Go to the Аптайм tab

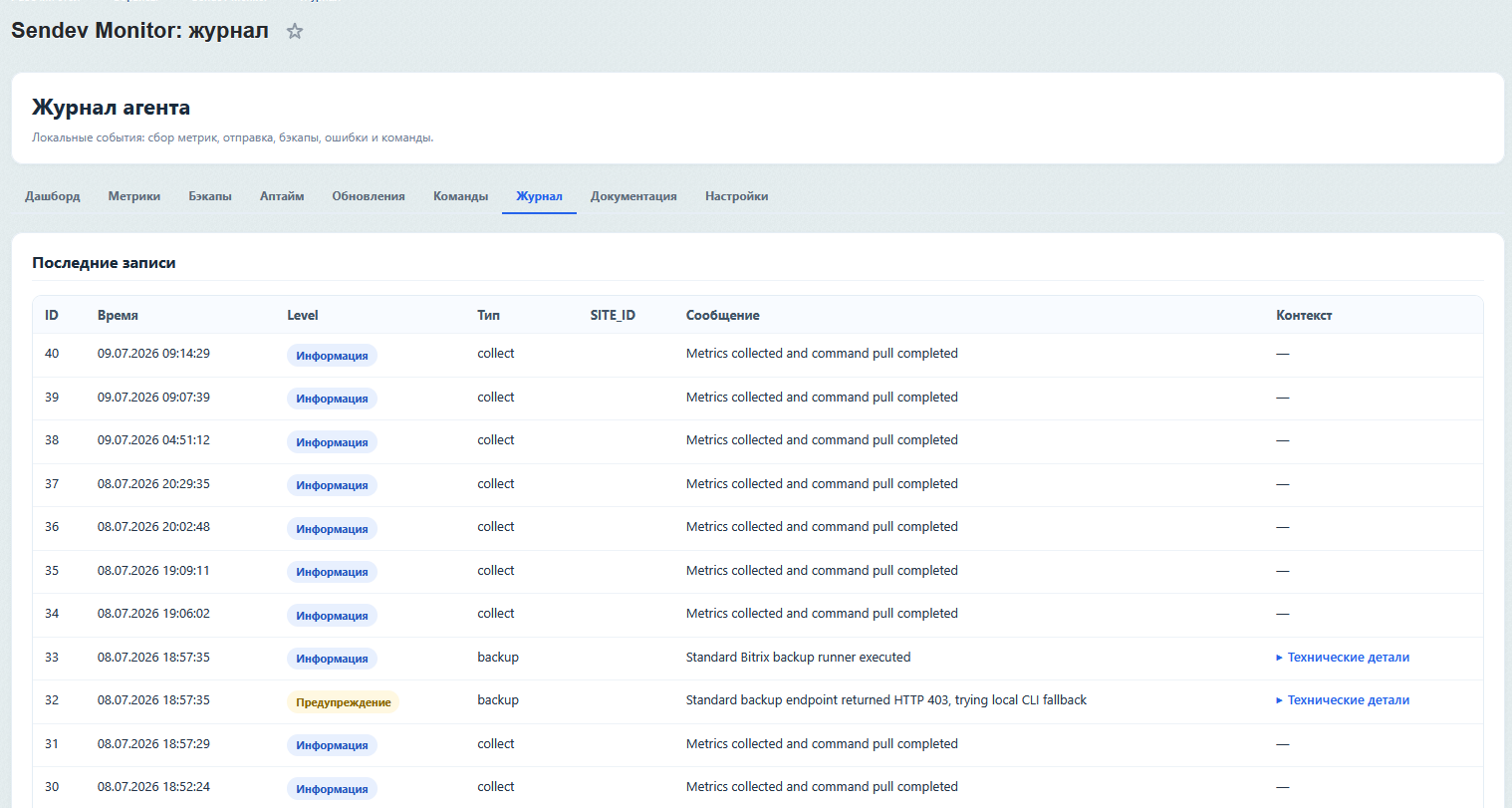coord(282,196)
